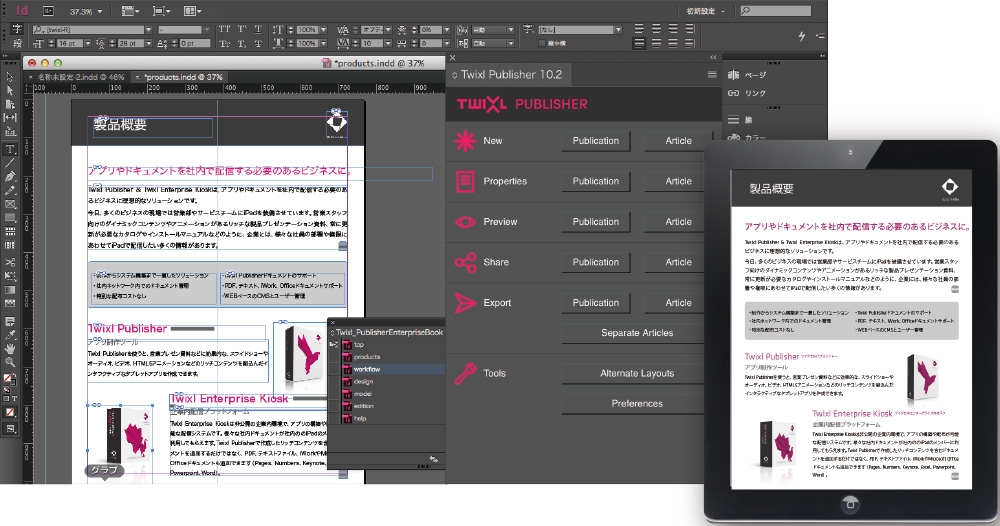Open Adobe Bridge from the application bar
The width and height of the screenshot is (1000, 526).
(x=48, y=11)
